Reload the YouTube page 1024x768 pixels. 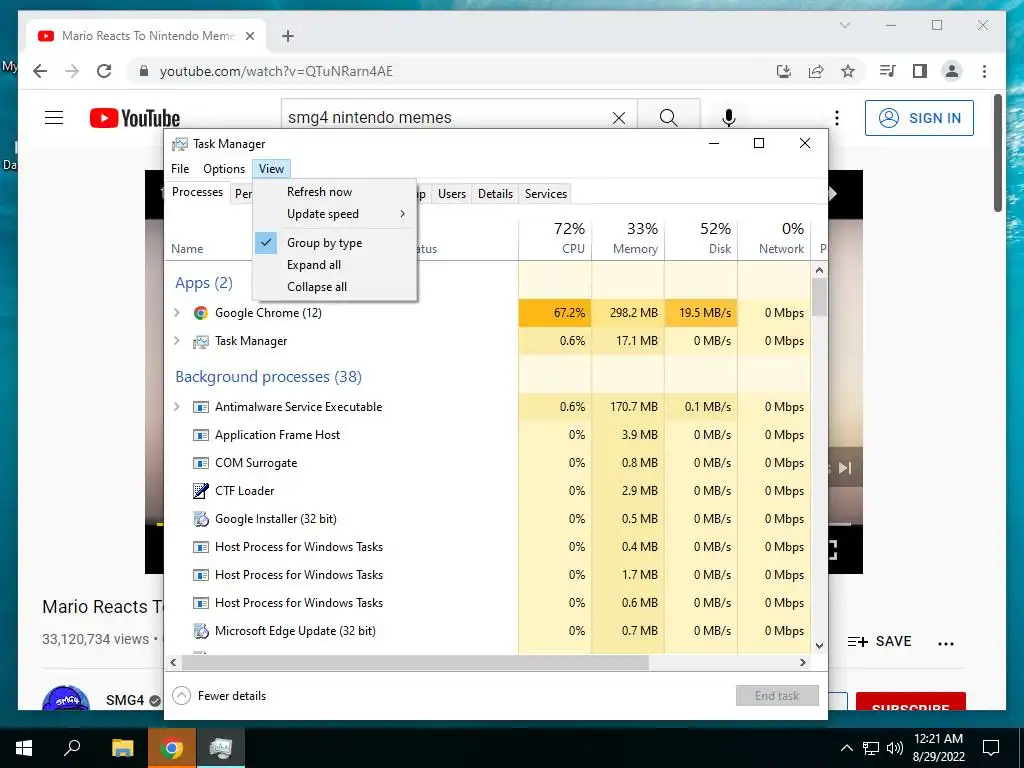pos(104,71)
